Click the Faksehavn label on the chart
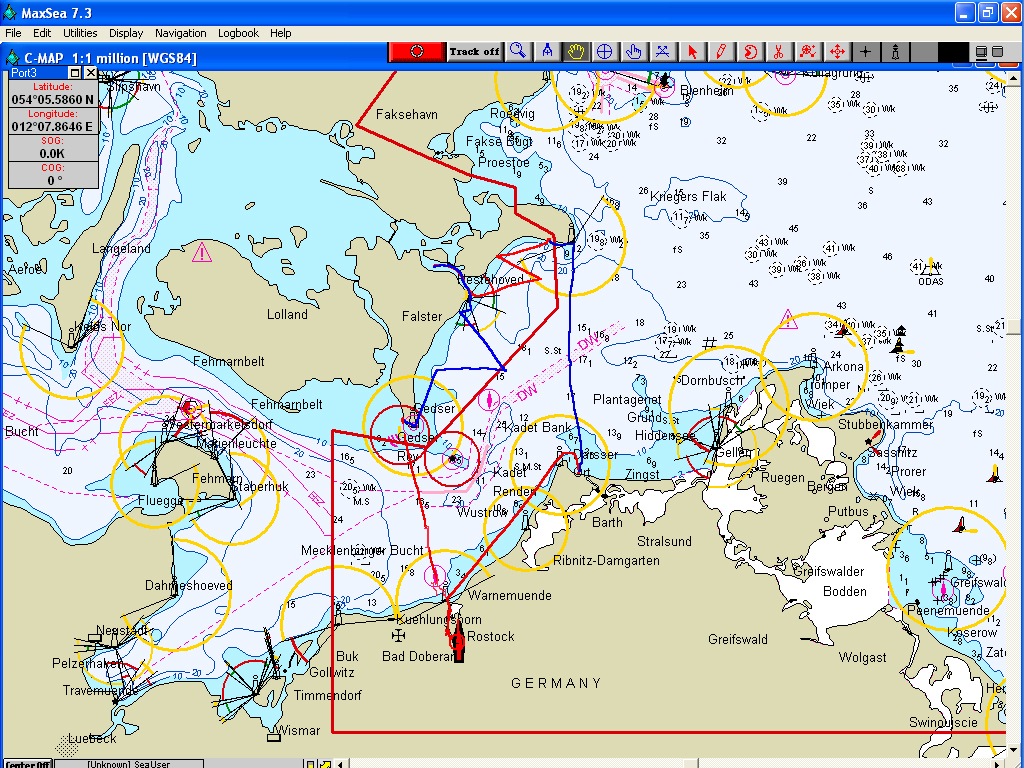 click(407, 114)
